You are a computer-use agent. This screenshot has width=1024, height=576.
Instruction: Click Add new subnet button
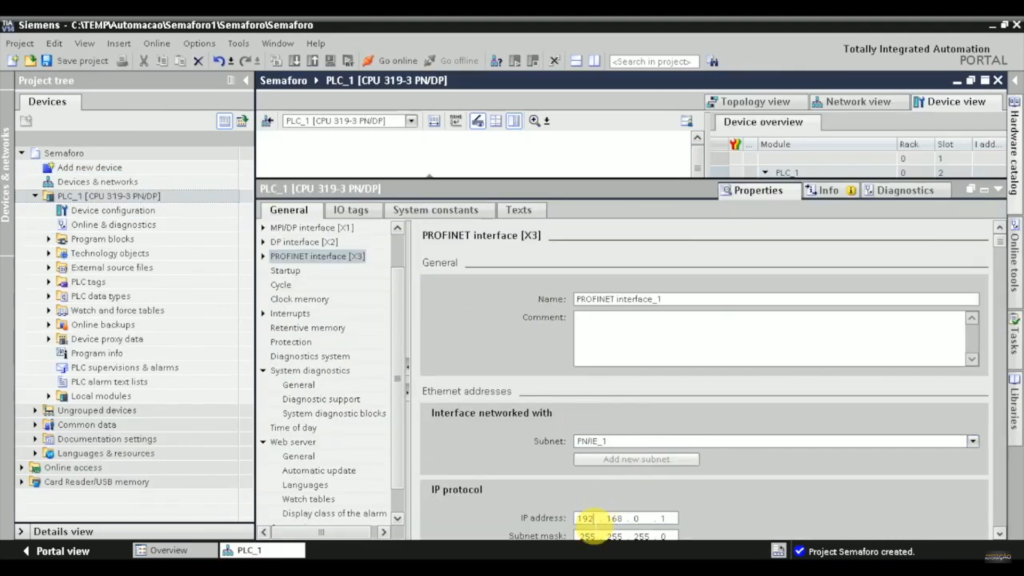pos(636,459)
